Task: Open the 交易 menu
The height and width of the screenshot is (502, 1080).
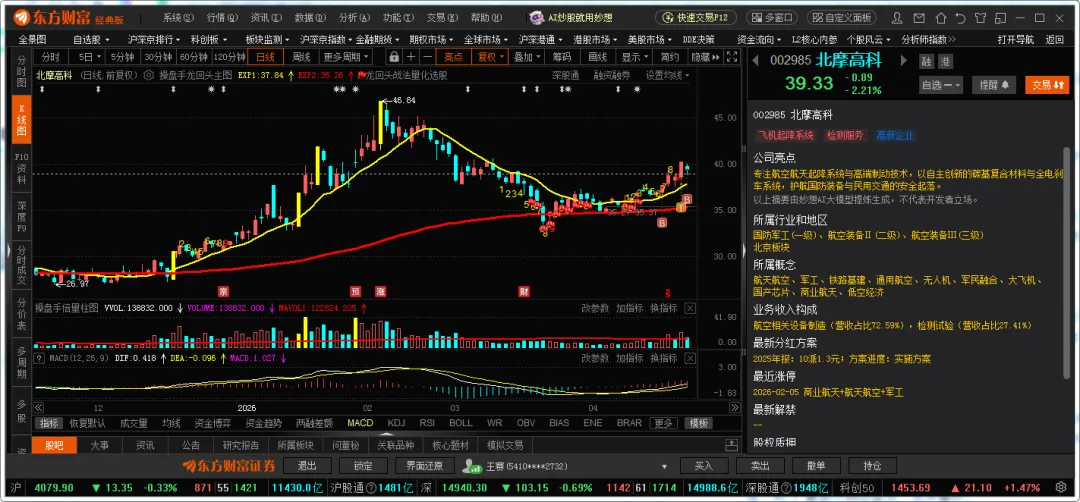Action: (441, 17)
